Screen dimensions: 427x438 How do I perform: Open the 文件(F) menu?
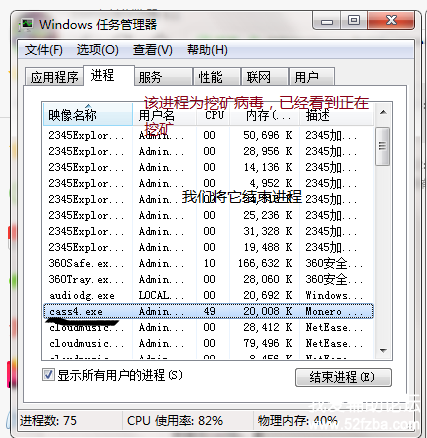tap(44, 50)
